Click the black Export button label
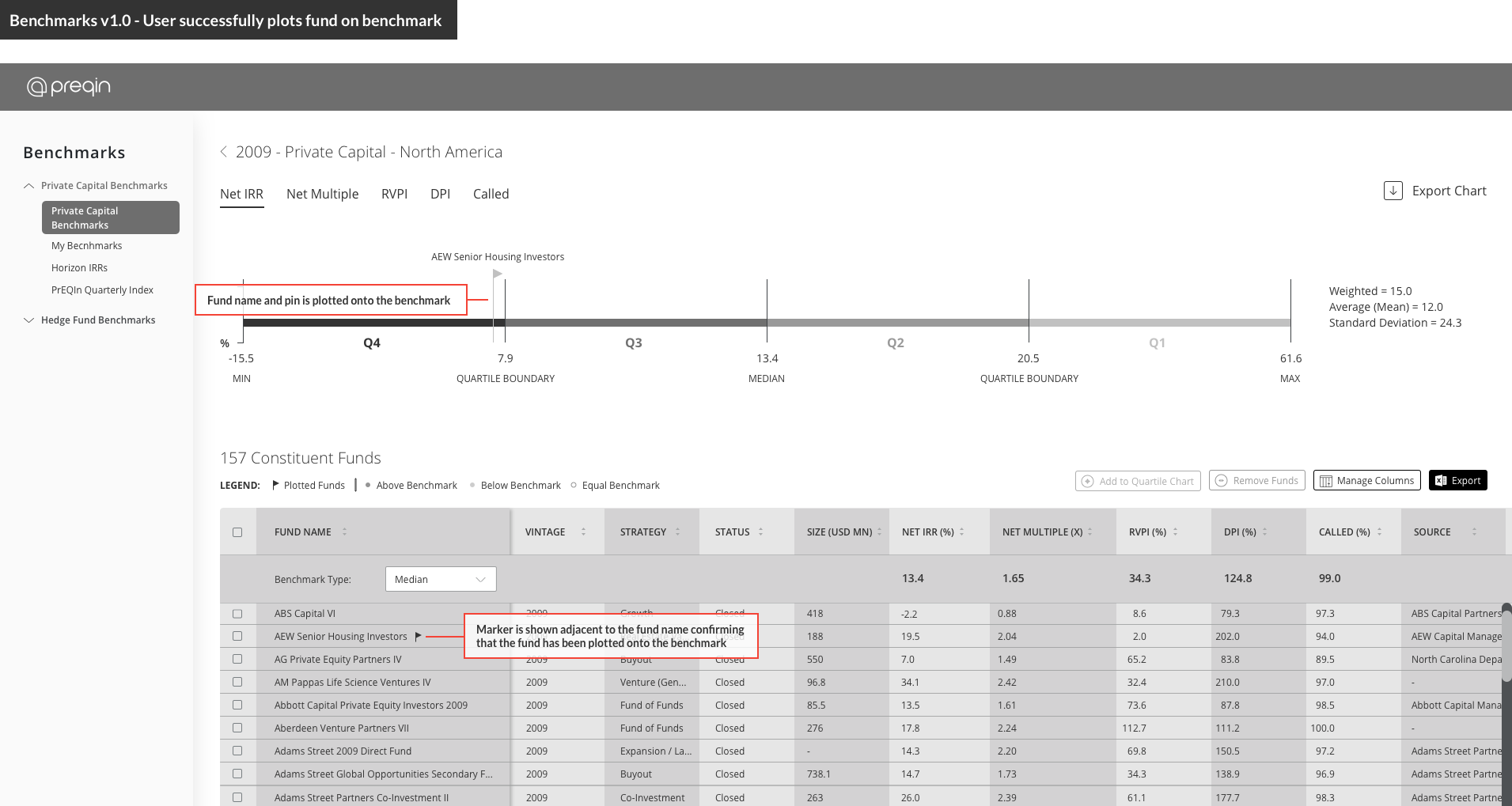Image resolution: width=1512 pixels, height=806 pixels. click(1466, 480)
